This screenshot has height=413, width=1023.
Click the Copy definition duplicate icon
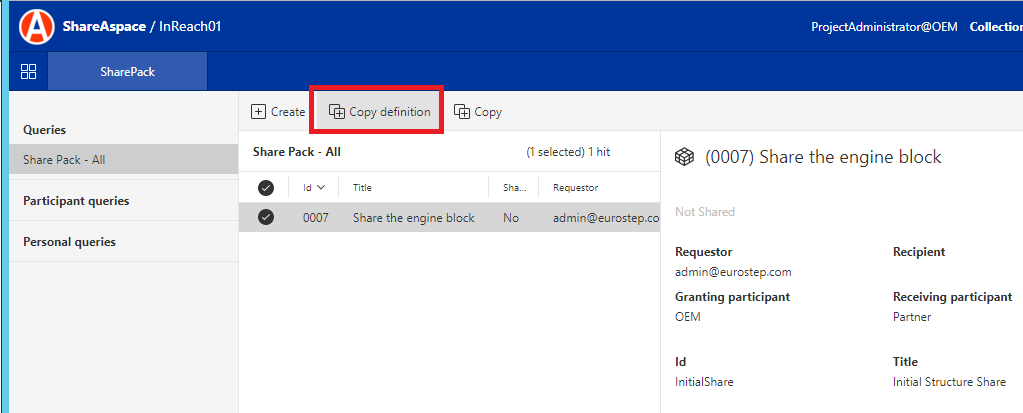point(336,112)
